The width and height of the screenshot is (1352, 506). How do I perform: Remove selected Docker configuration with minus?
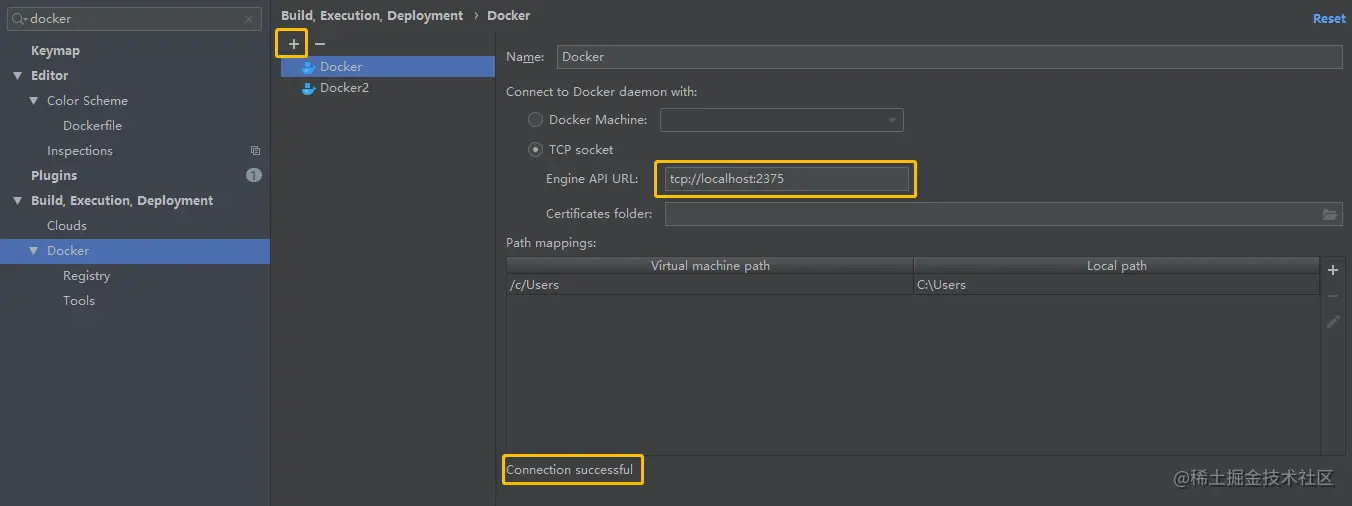[x=320, y=44]
